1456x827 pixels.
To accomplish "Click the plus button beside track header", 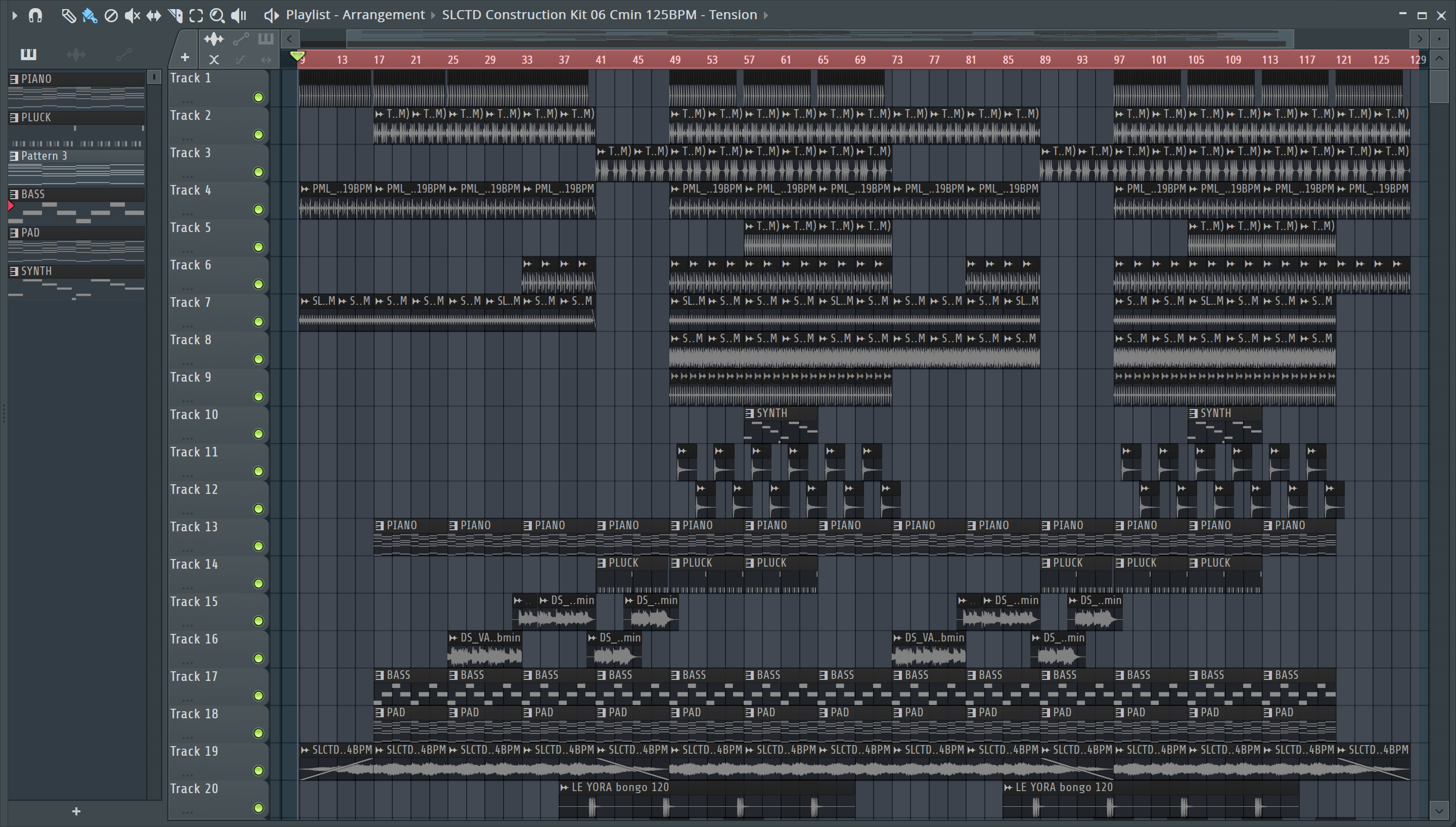I will [x=185, y=57].
